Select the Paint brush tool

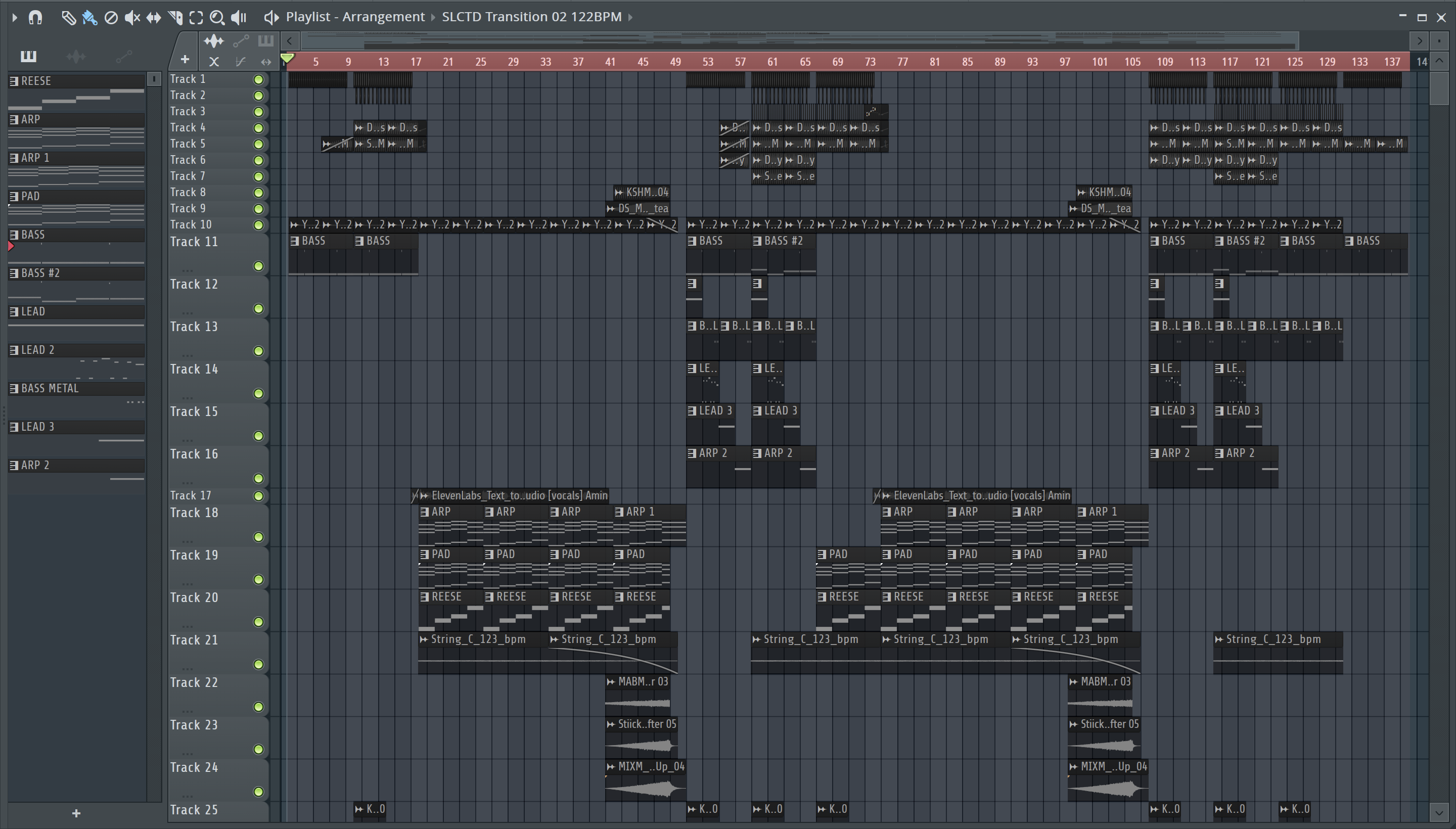(x=89, y=18)
